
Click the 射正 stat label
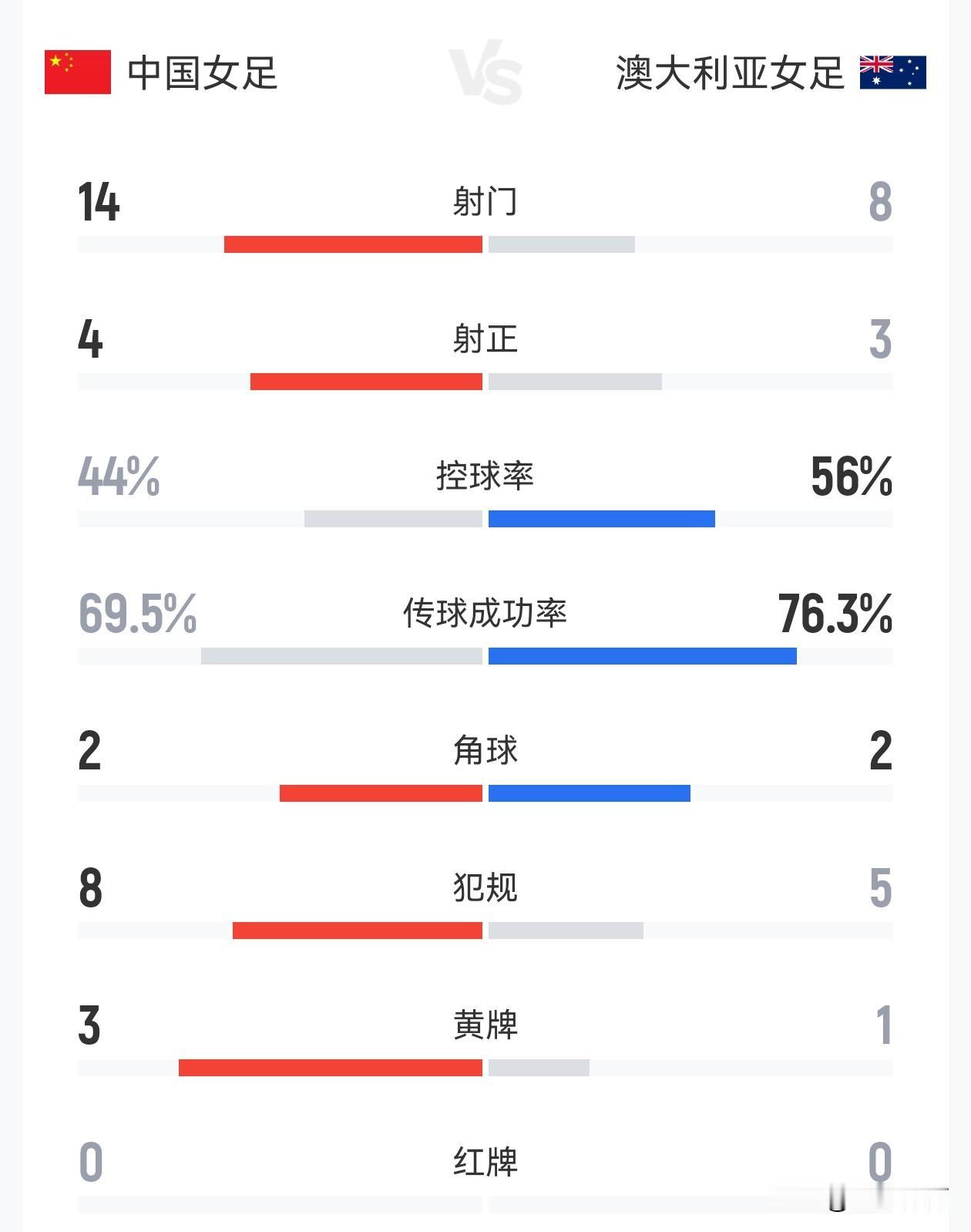[x=485, y=339]
